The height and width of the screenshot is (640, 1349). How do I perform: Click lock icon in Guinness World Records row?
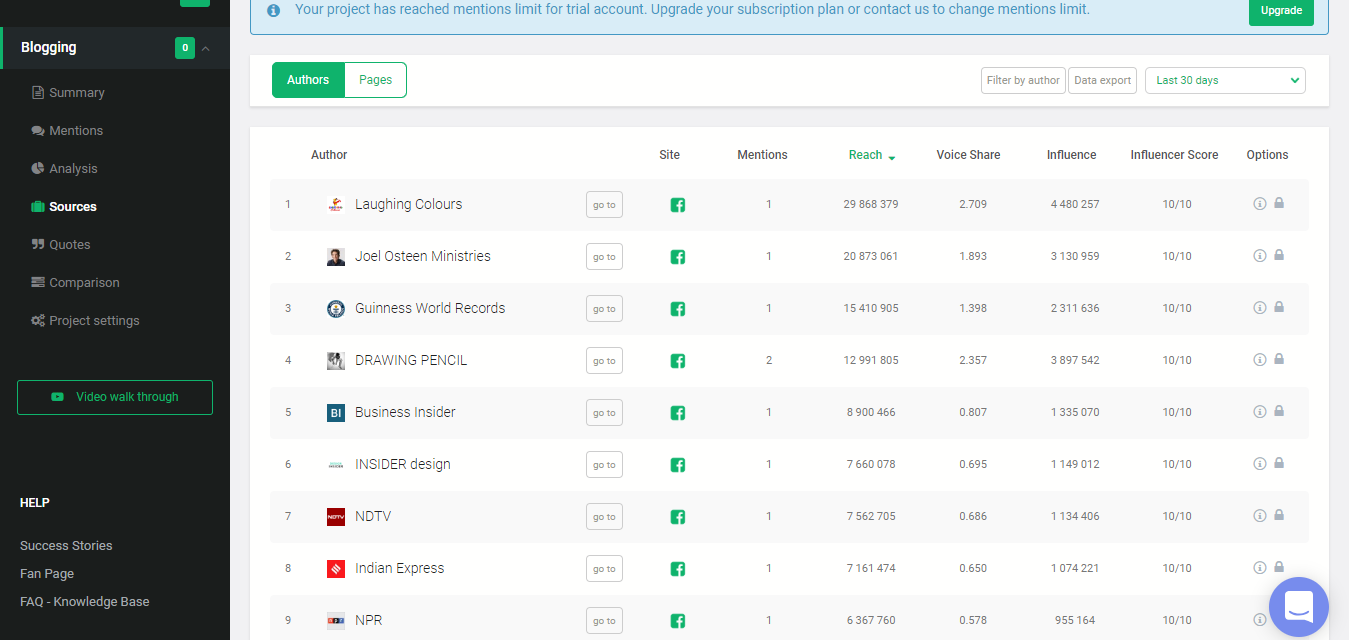1278,307
